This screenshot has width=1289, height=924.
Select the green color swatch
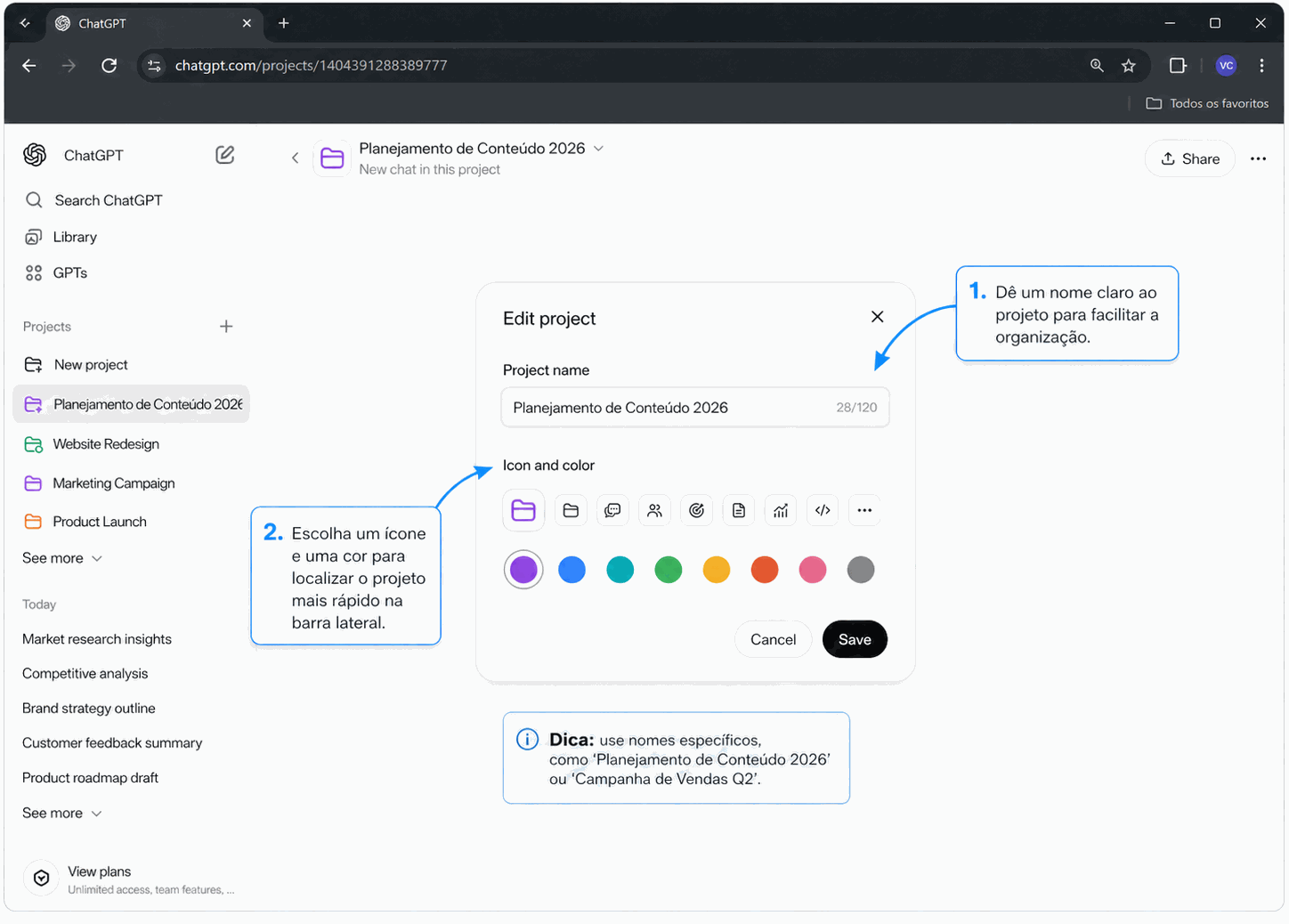point(668,570)
